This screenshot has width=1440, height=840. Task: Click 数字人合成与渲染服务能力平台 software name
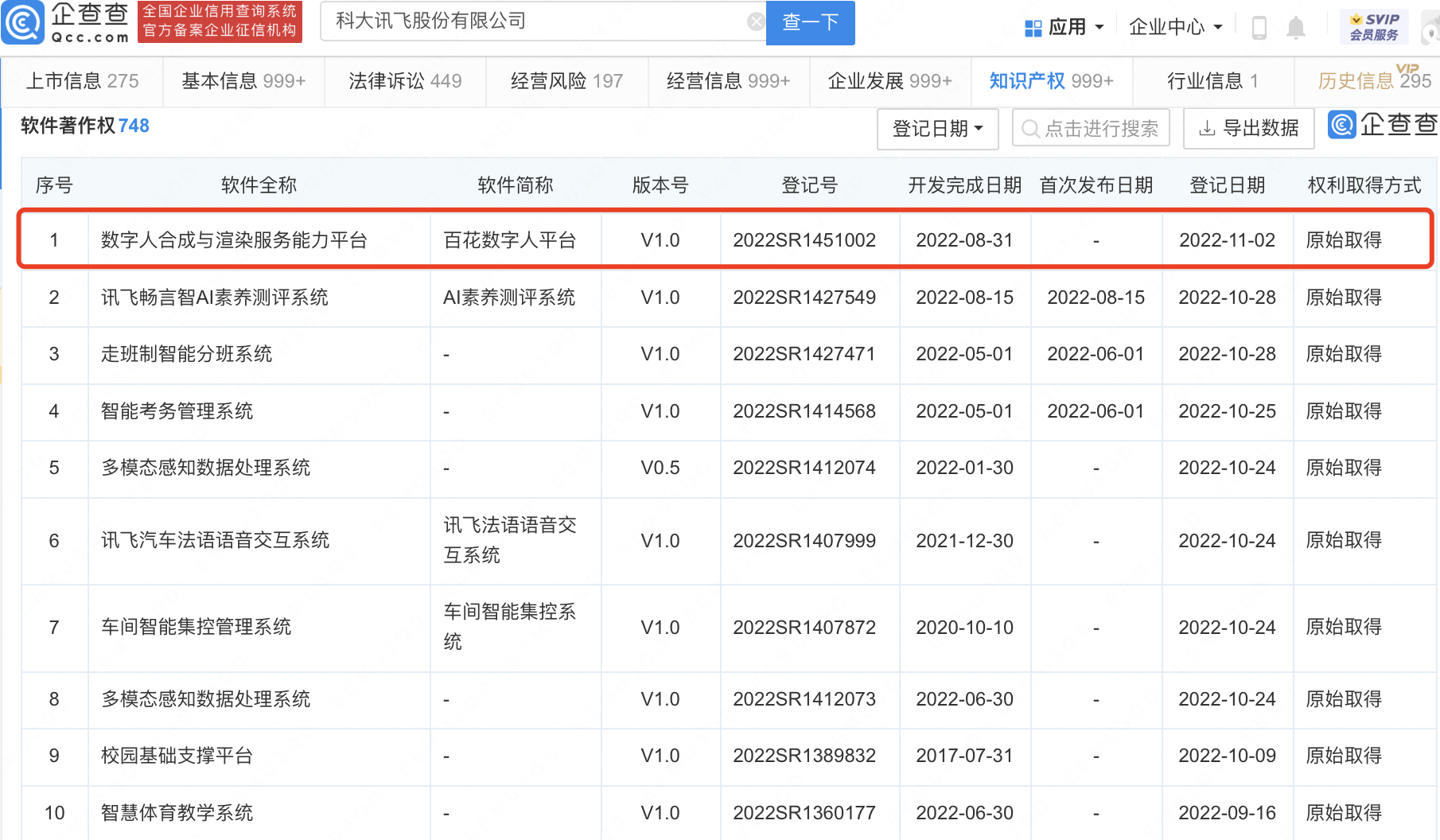pos(234,240)
